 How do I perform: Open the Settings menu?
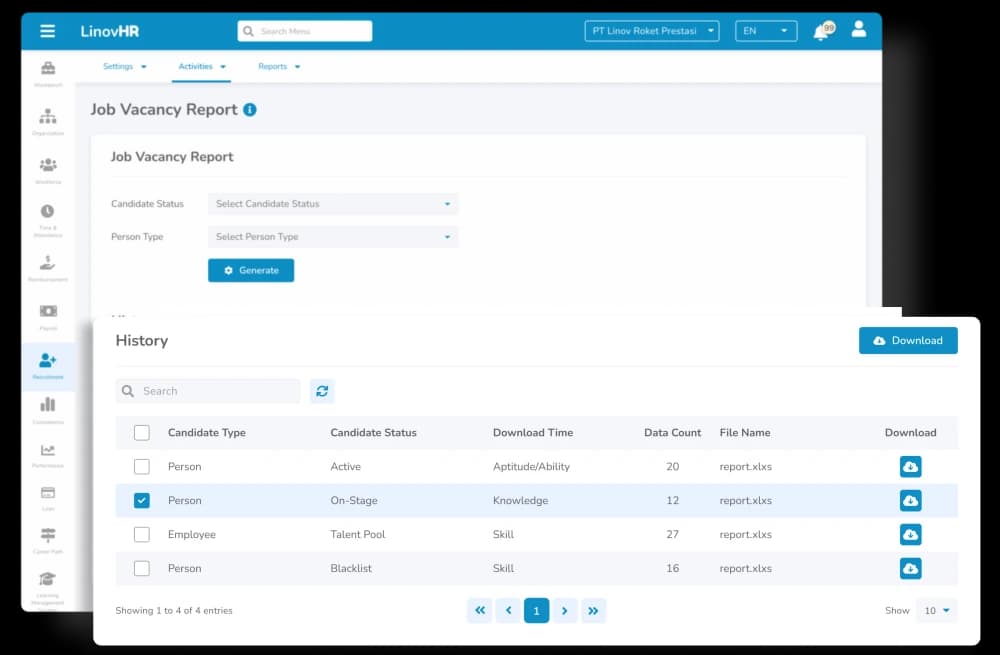[124, 66]
